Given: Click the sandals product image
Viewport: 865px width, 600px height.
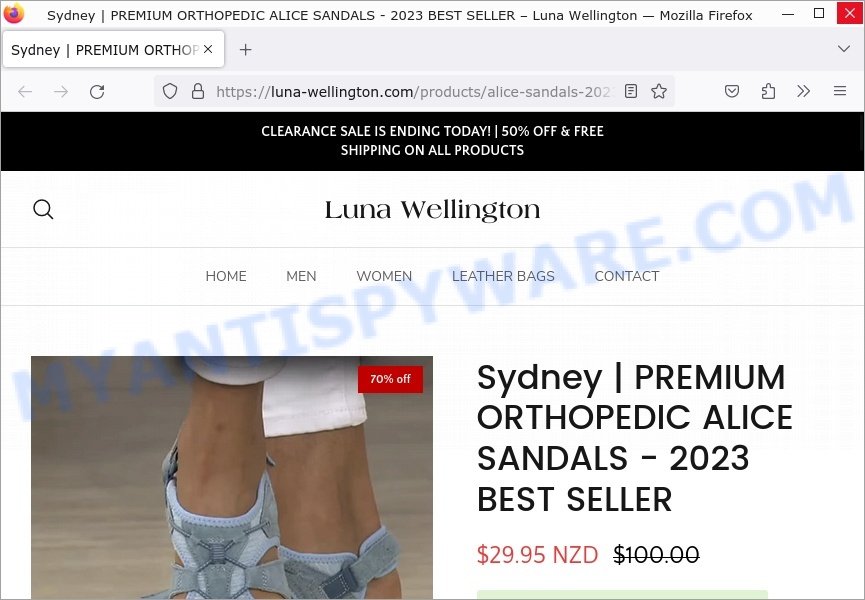Looking at the screenshot, I should [x=232, y=478].
